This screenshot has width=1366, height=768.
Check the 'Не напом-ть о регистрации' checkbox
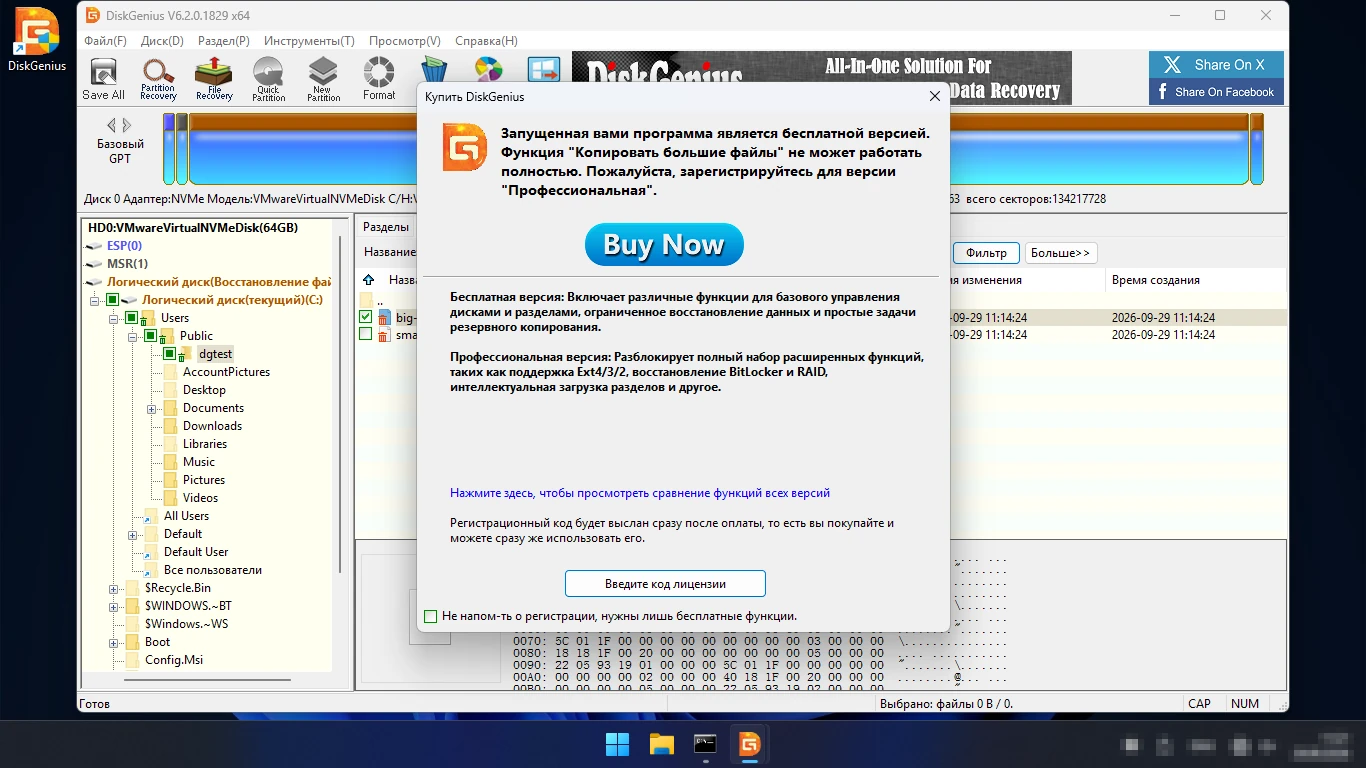(x=431, y=617)
